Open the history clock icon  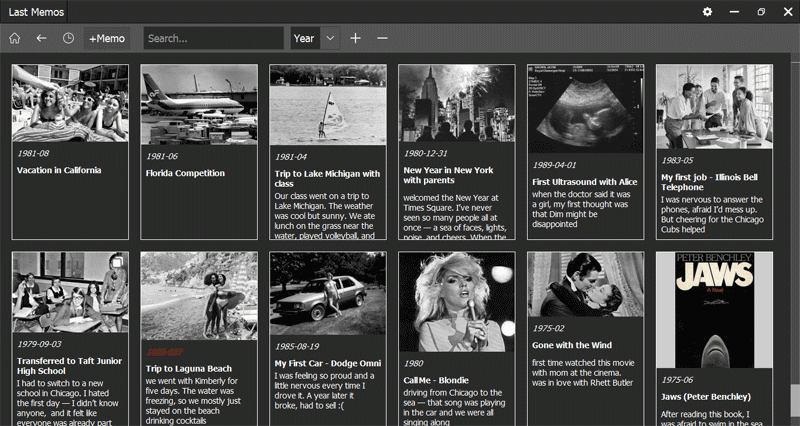(68, 38)
